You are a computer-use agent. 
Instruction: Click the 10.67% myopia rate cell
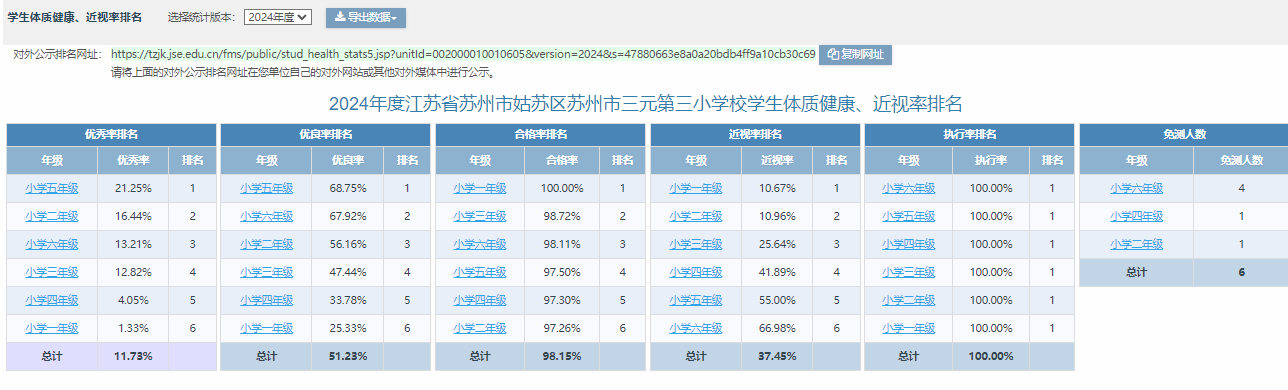[776, 188]
